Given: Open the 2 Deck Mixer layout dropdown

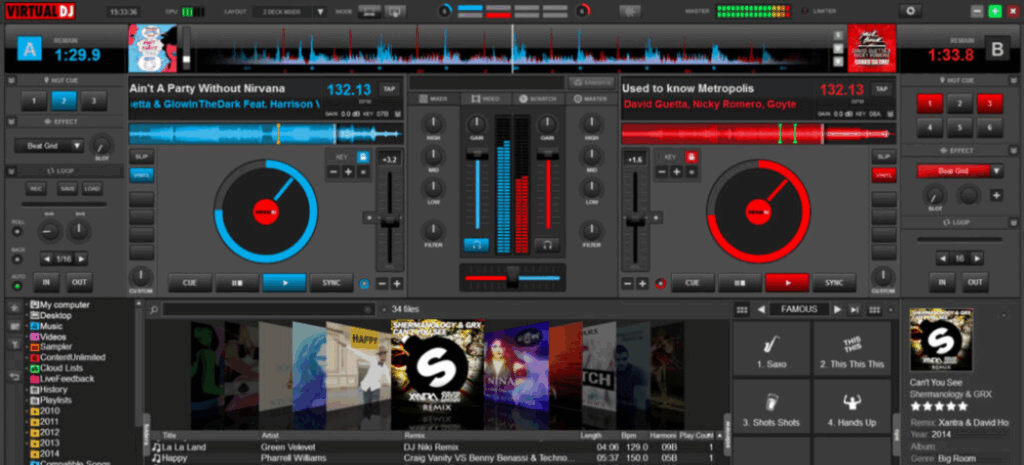Looking at the screenshot, I should [x=291, y=12].
